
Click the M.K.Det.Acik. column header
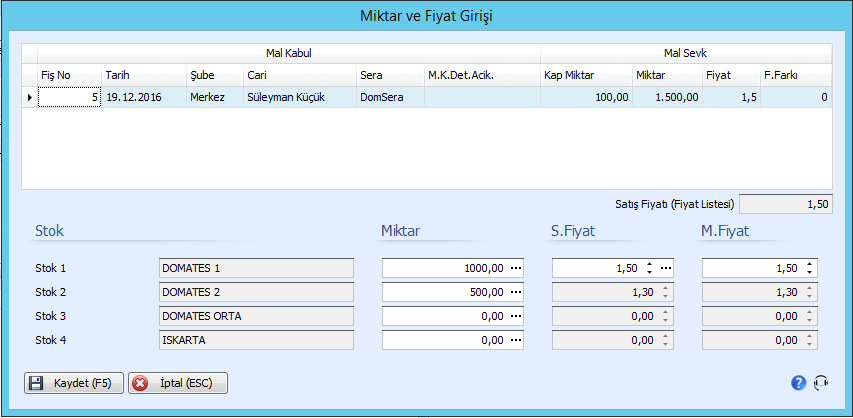[482, 75]
